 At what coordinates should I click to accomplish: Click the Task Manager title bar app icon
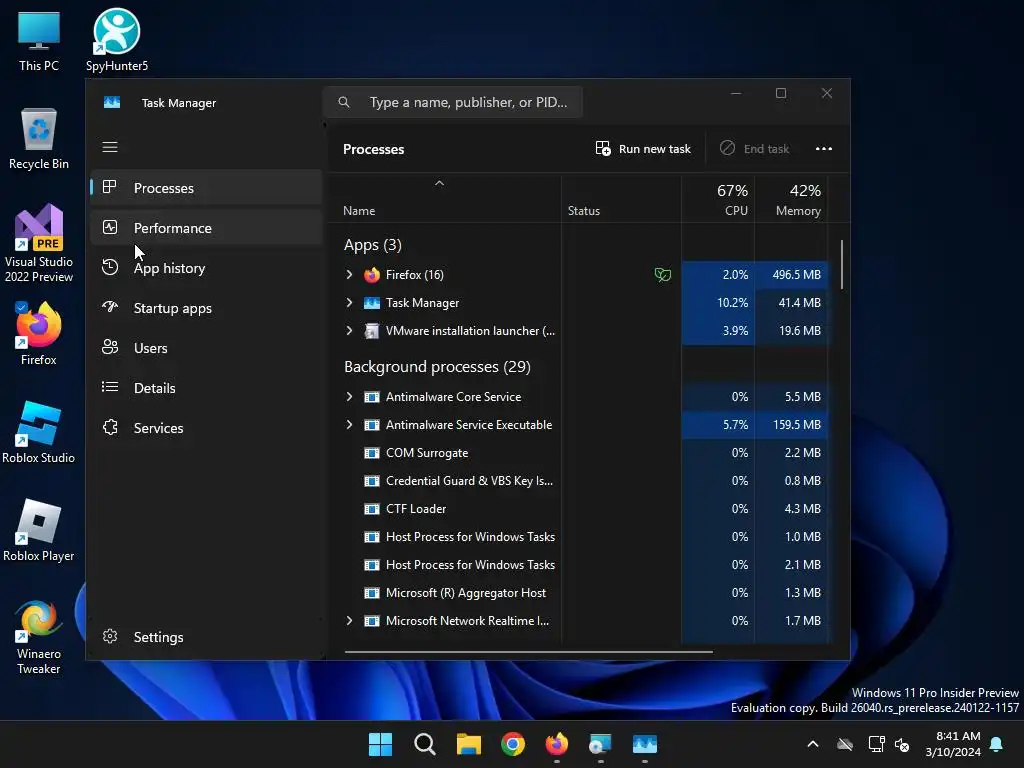(112, 103)
